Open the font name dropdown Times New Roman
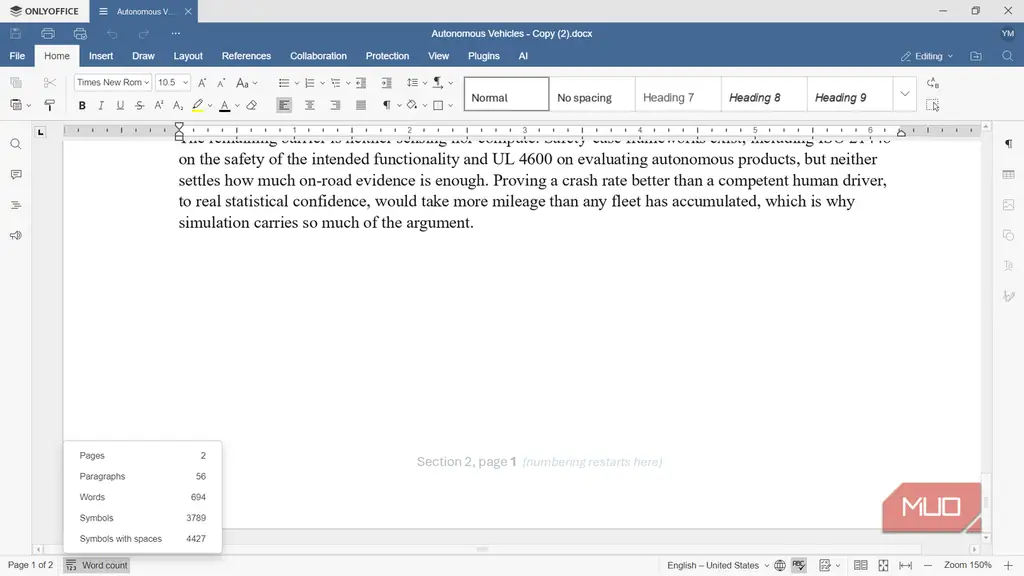 113,82
